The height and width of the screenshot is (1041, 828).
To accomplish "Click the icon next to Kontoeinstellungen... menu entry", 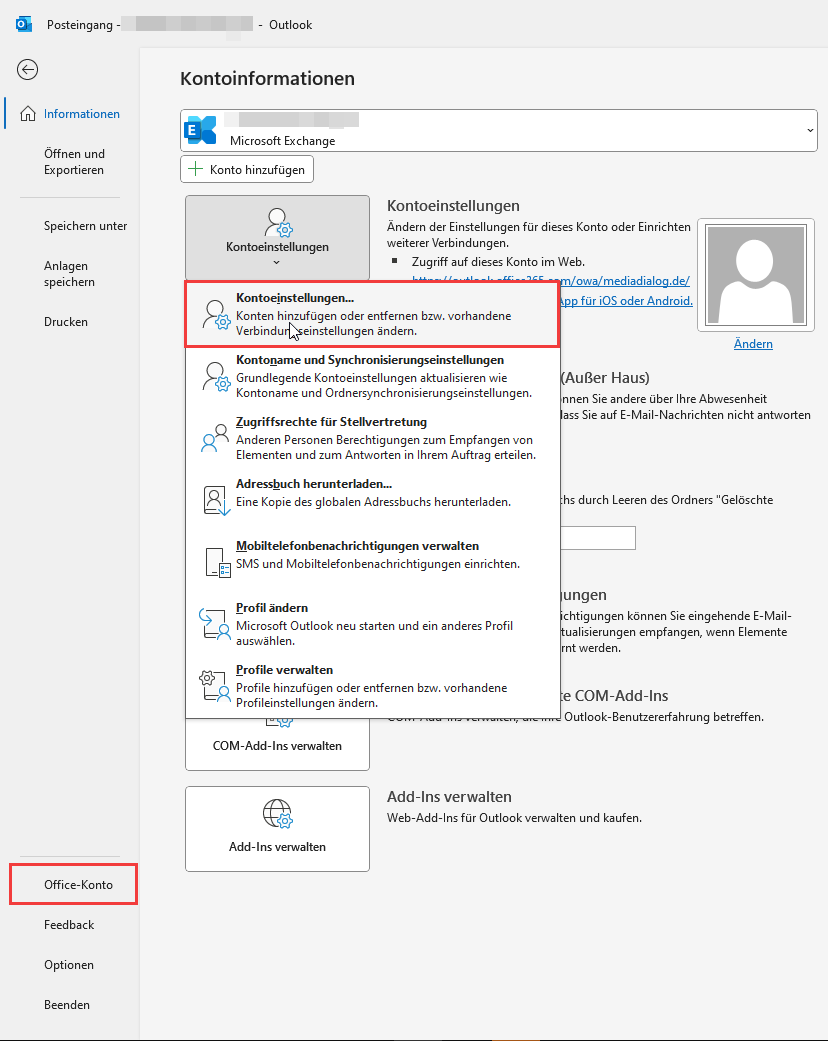I will point(216,315).
